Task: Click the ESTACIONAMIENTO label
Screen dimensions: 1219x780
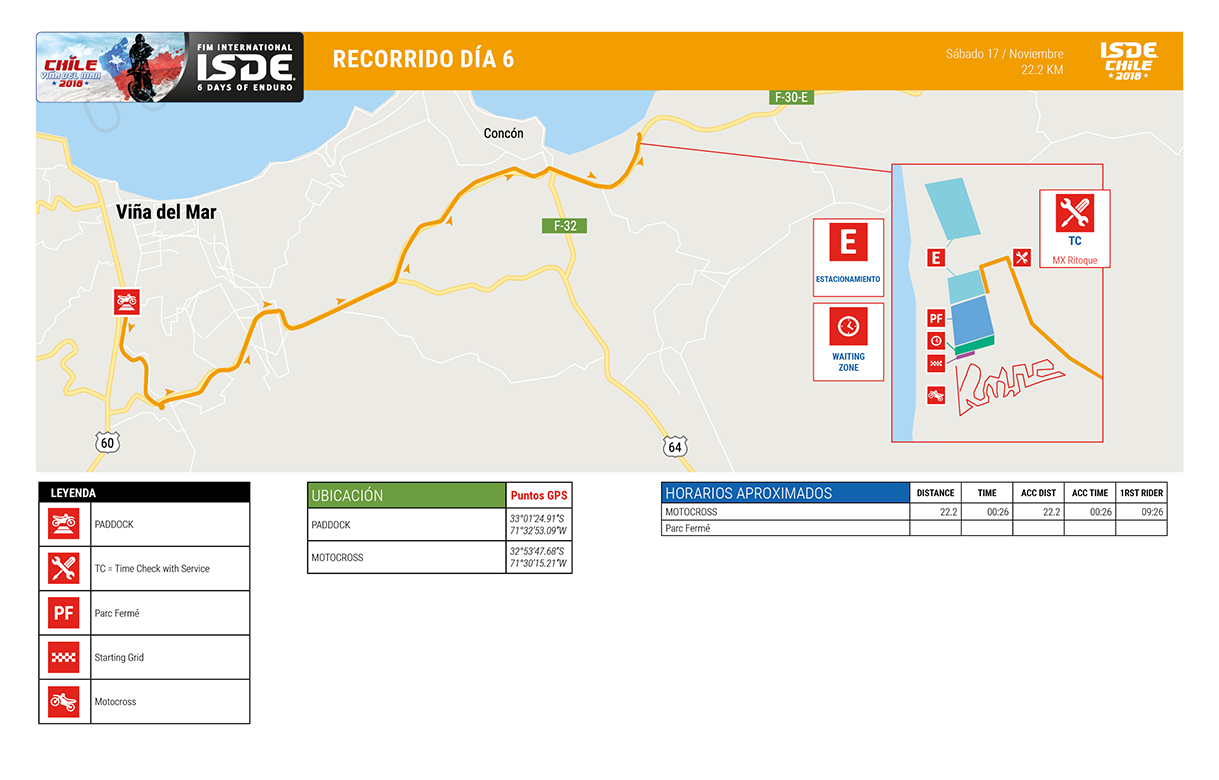Action: [x=848, y=279]
